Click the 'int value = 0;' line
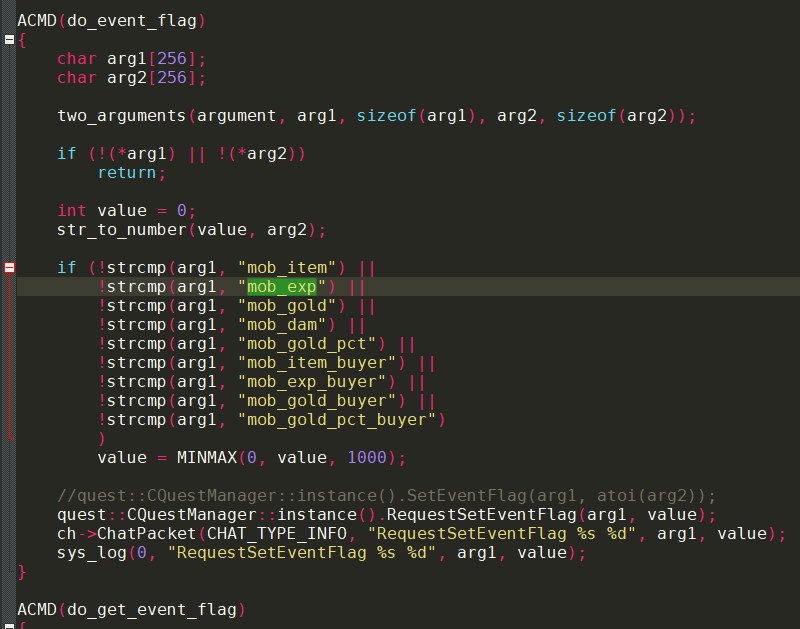This screenshot has width=800, height=629. pos(127,211)
